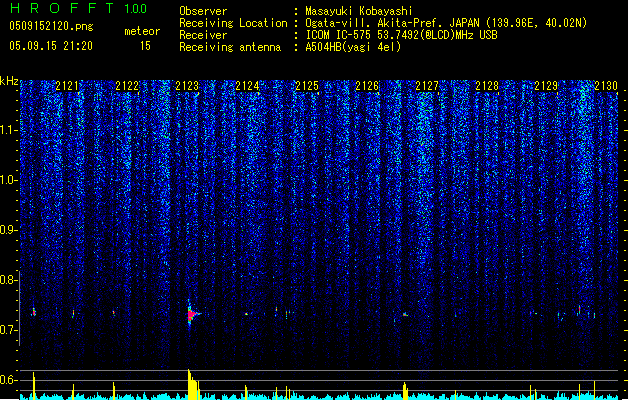629x400 pixels.
Task: Click the 0.7 kHz axis label
Action: point(8,330)
